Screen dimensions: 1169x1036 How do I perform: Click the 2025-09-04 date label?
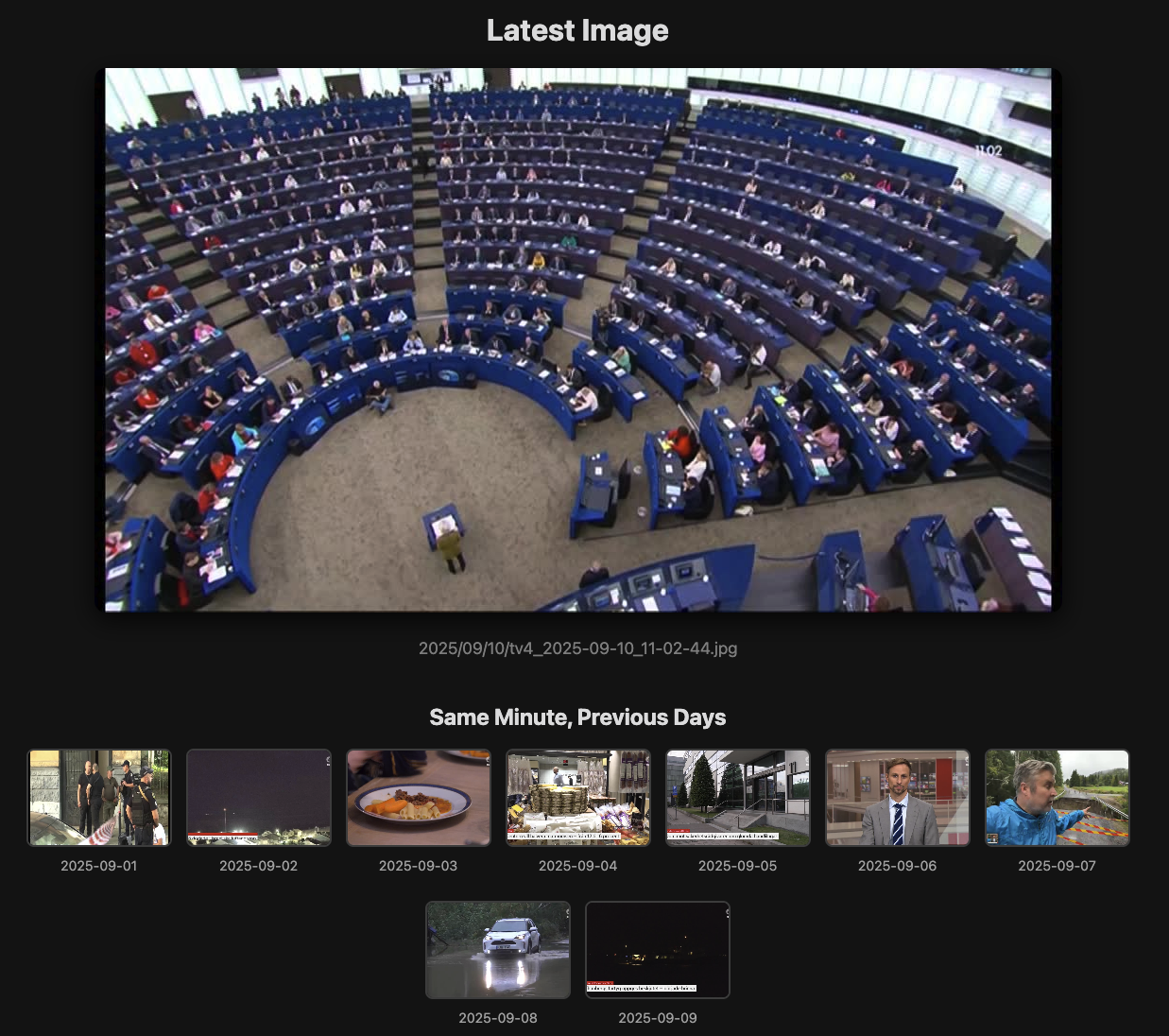(x=578, y=866)
